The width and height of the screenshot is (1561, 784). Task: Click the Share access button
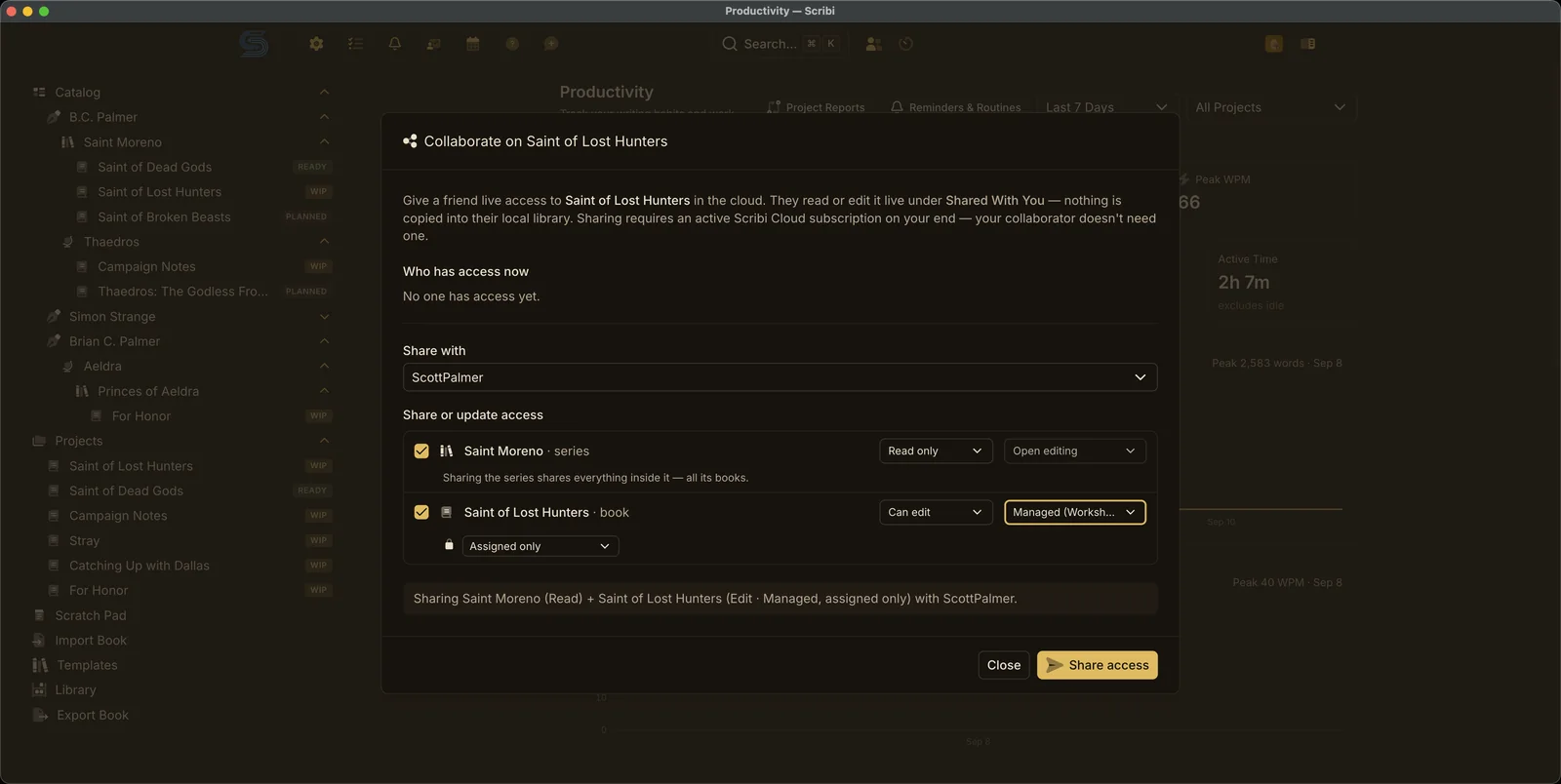pos(1098,665)
